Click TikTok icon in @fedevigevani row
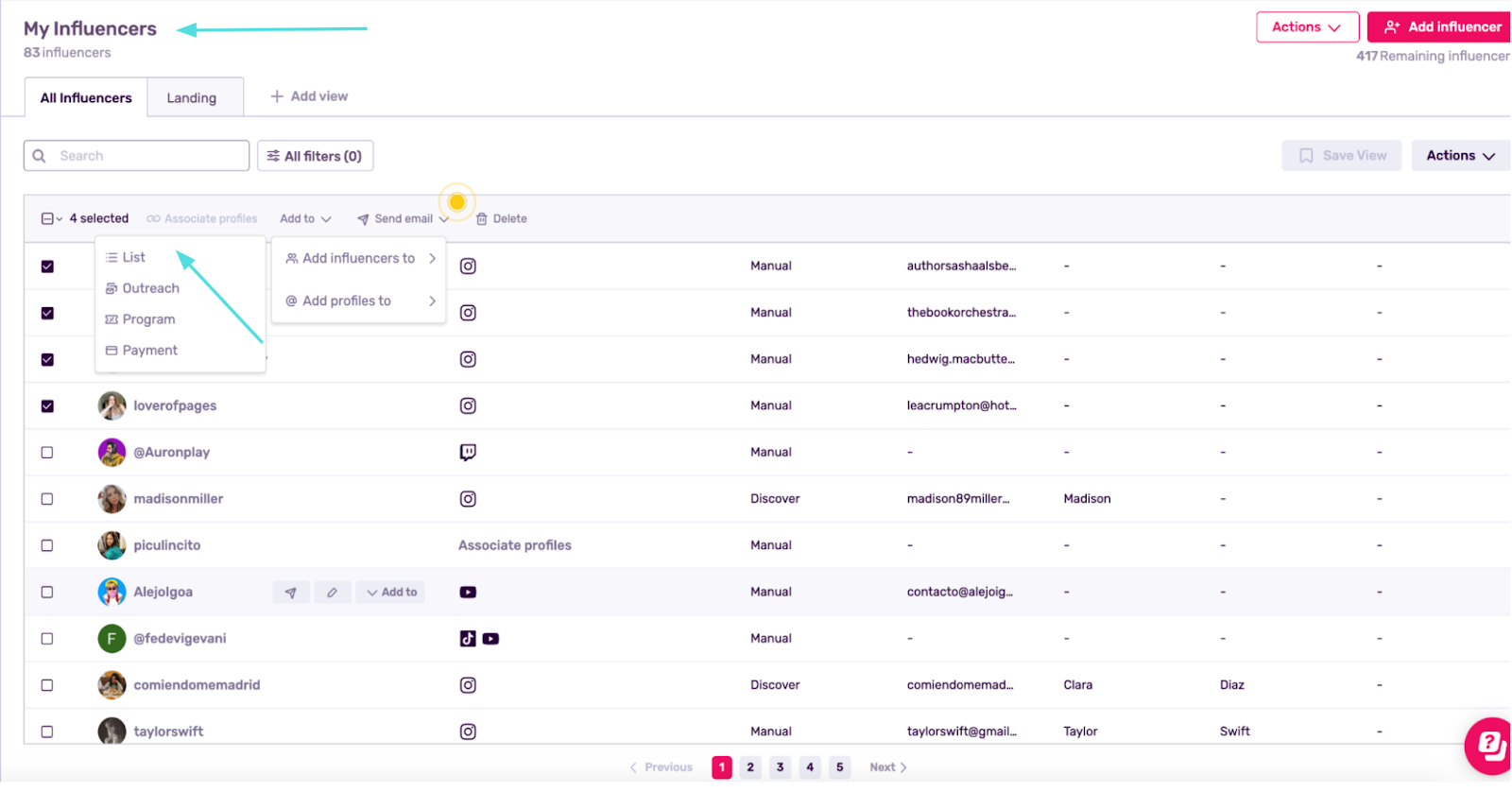 [468, 639]
